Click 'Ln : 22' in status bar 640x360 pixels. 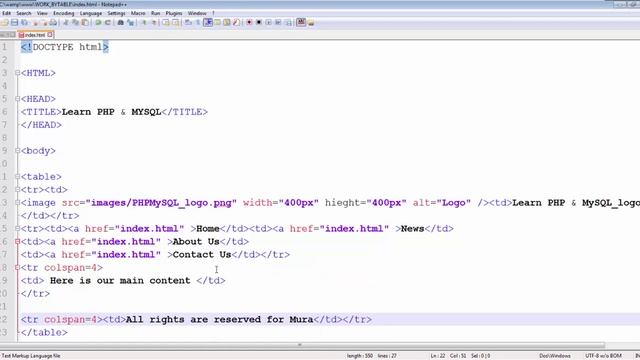(x=438, y=356)
